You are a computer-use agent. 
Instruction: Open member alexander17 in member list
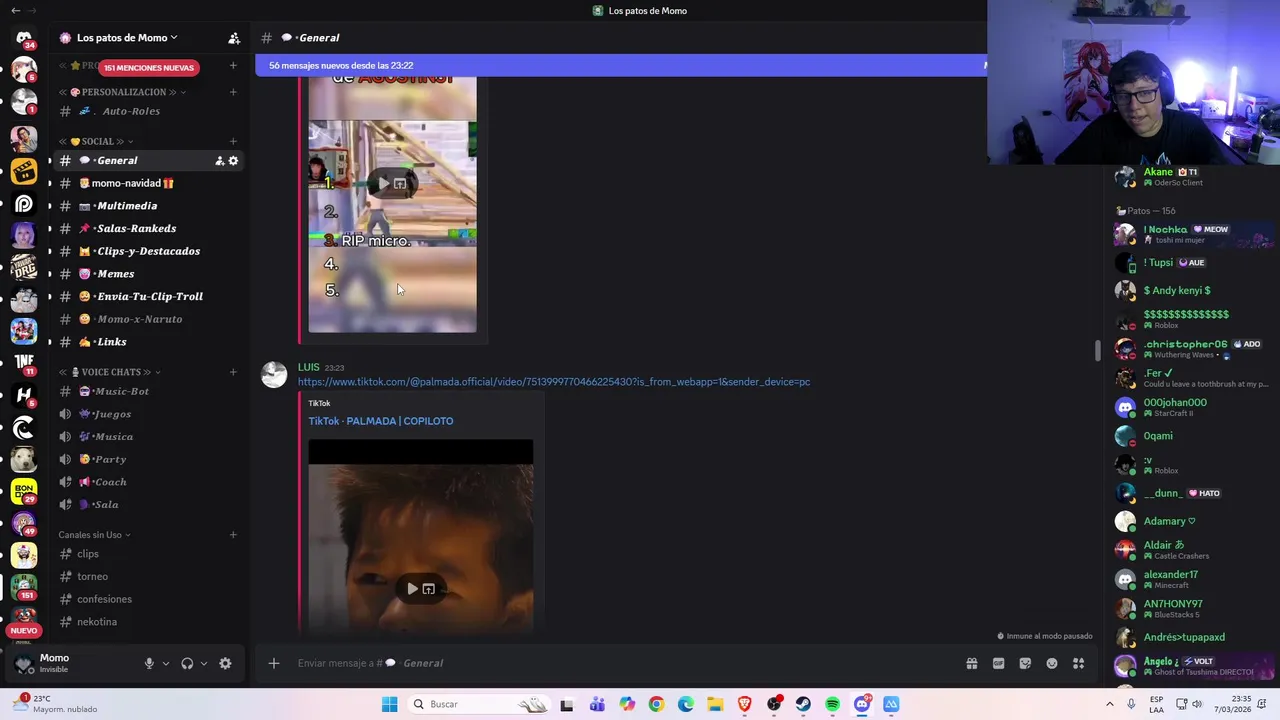point(1190,579)
